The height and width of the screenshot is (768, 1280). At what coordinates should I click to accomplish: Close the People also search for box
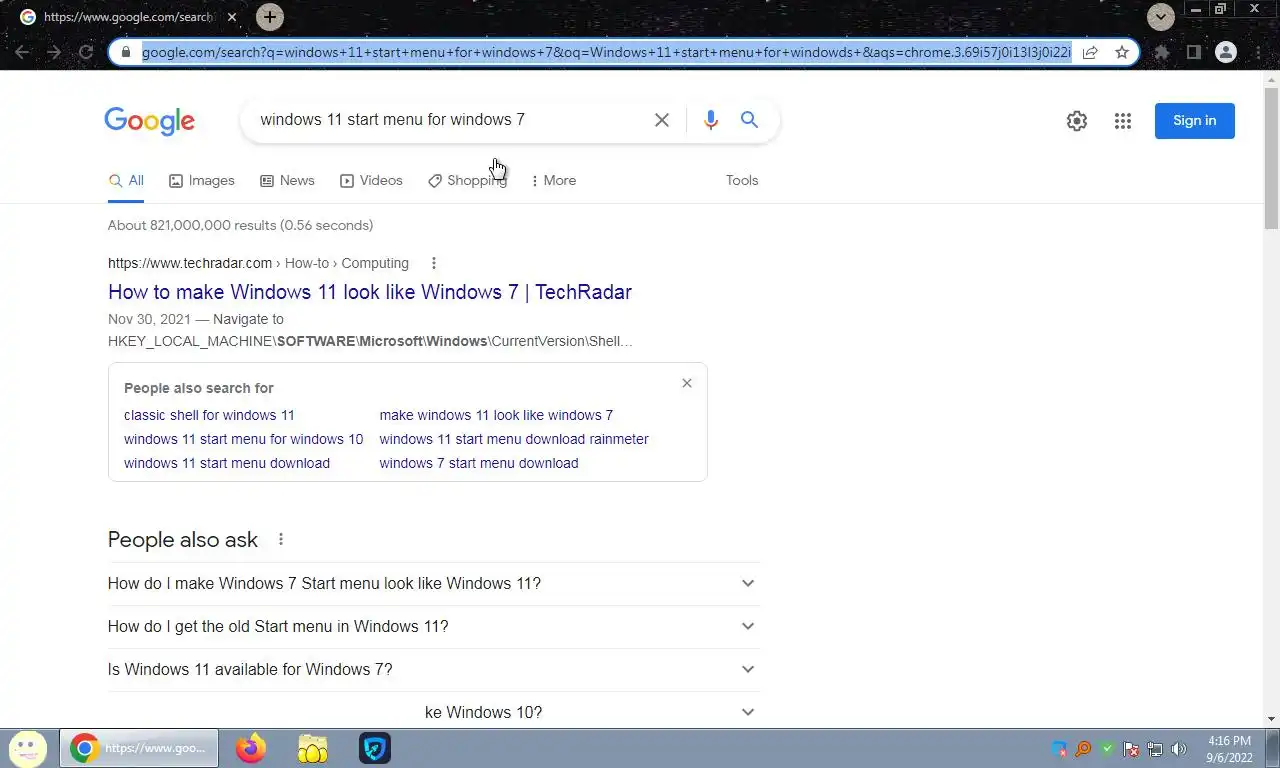coord(687,383)
